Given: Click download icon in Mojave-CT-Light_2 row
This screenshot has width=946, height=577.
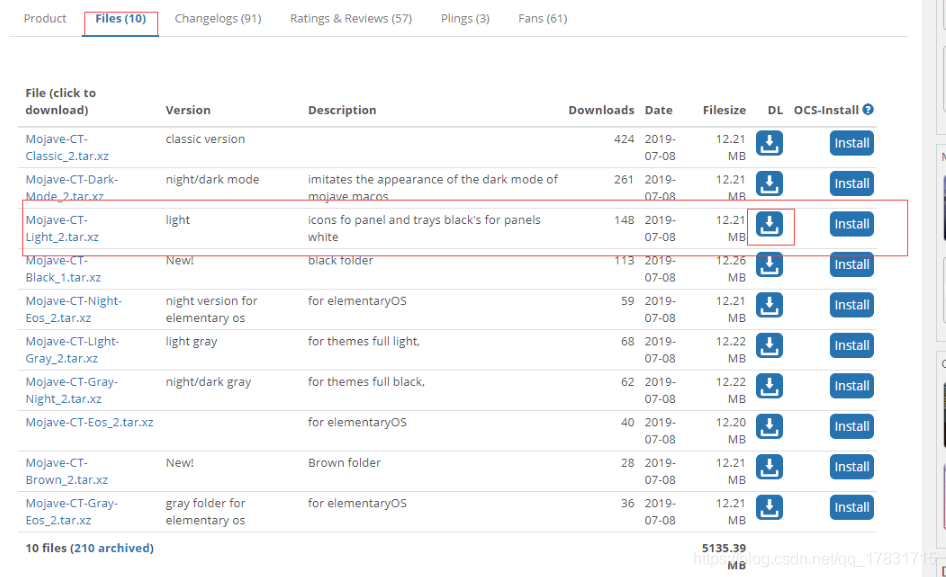Looking at the screenshot, I should (x=769, y=224).
